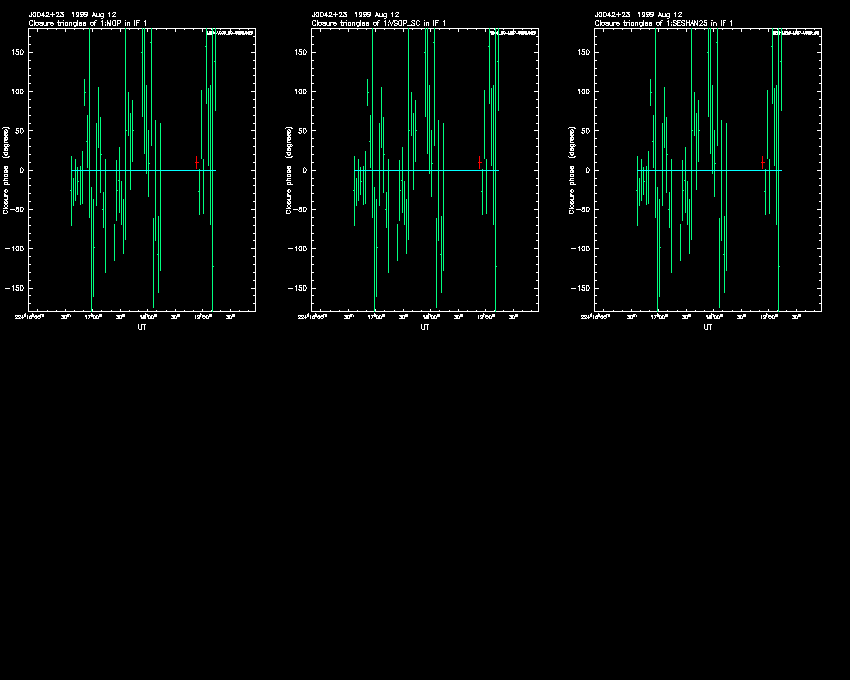Click the -150 tick label on the NOP plot

15,288
